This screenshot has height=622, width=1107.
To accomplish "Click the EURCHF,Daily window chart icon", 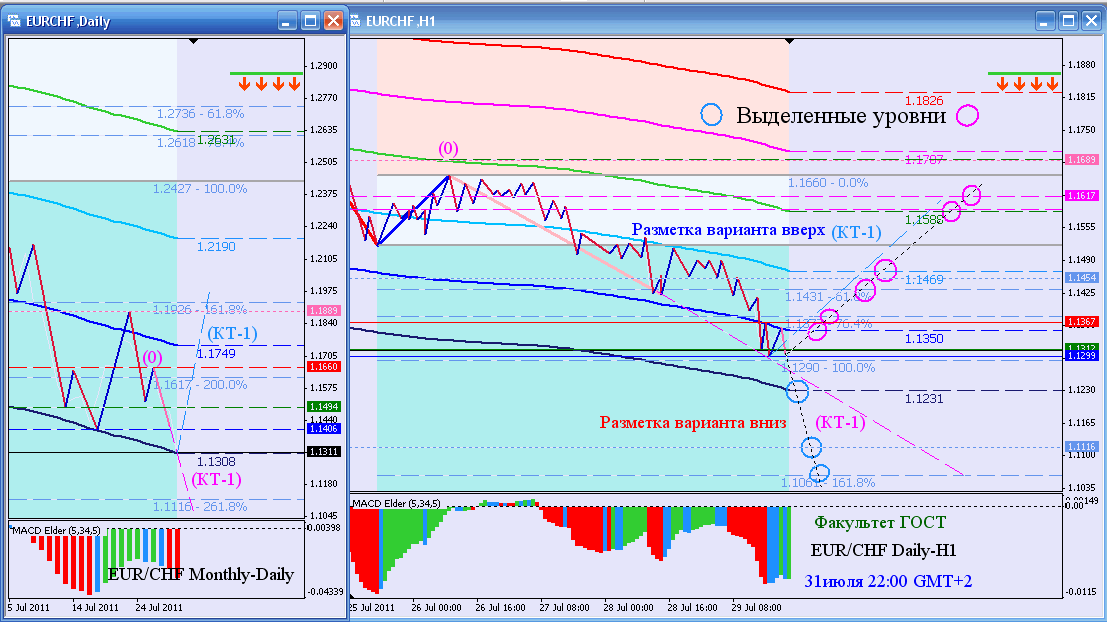I will click(x=14, y=21).
